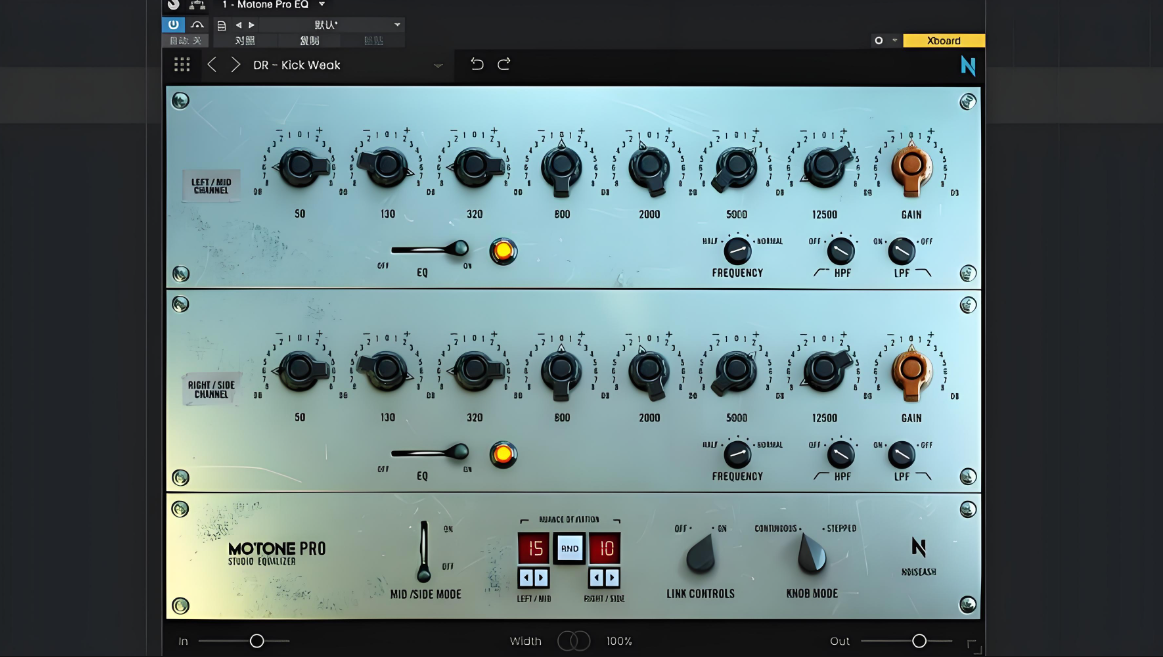Click the Right/Side channel 320 Hz knob
1163x657 pixels.
475,369
